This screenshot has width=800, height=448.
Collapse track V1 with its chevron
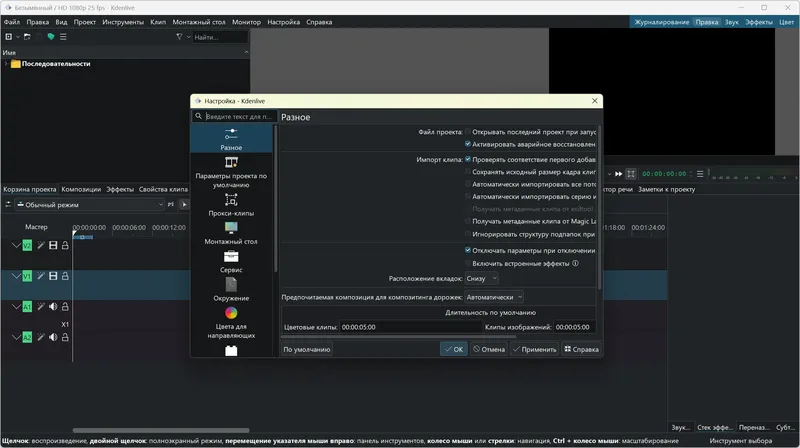pos(16,276)
